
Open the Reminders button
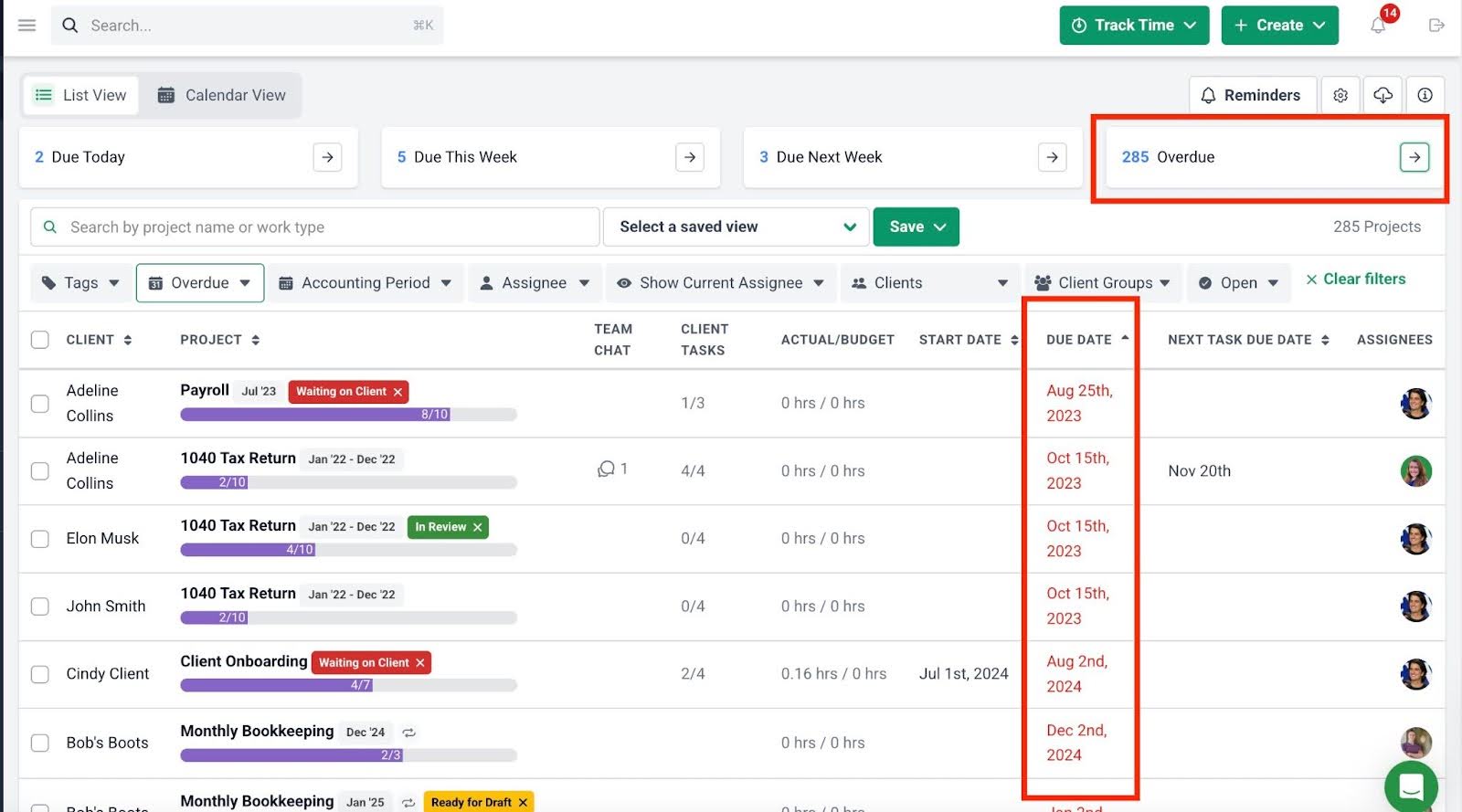tap(1252, 95)
